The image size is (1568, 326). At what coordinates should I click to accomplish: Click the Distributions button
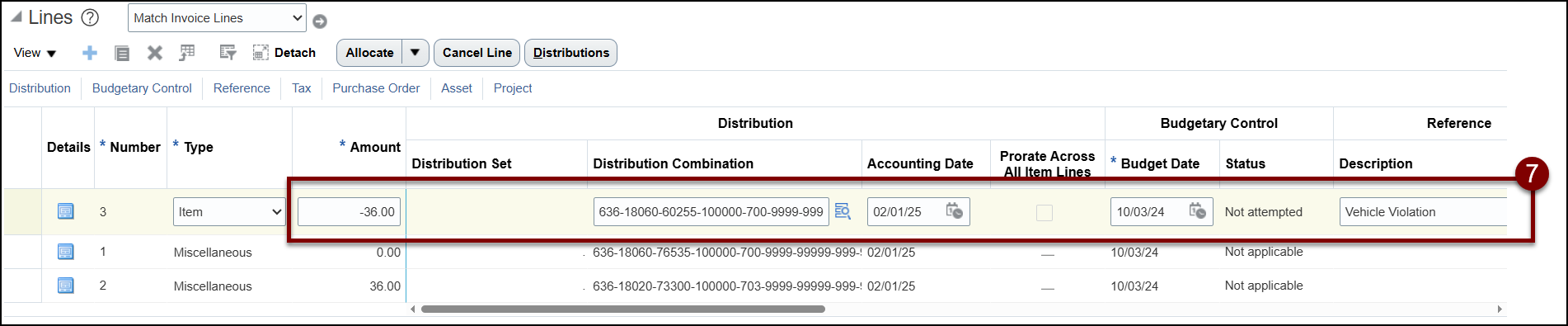[x=571, y=53]
